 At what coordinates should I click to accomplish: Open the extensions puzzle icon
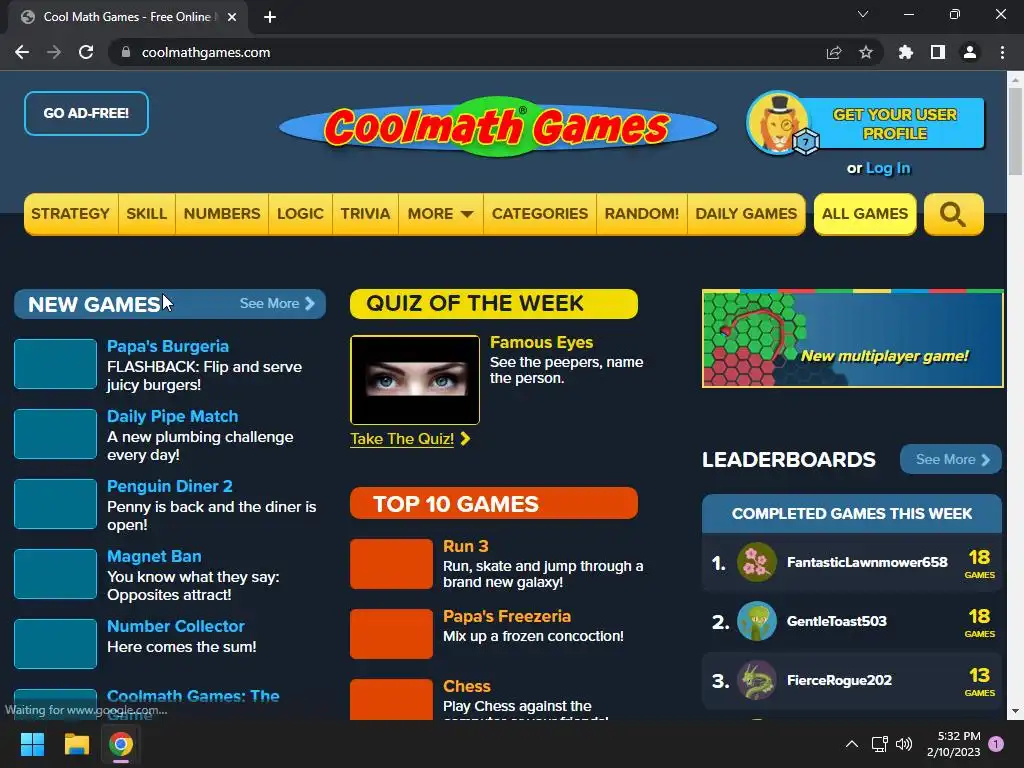point(905,52)
